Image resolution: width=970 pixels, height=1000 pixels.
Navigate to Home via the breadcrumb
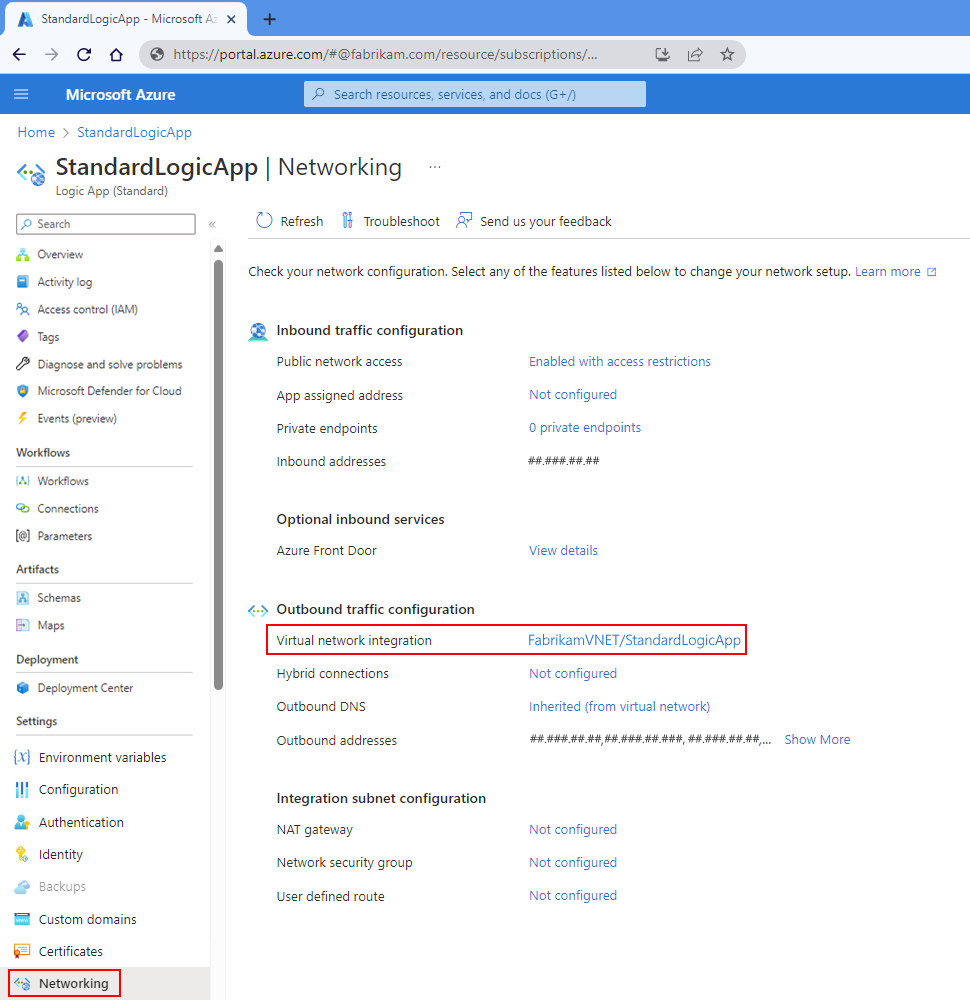tap(36, 132)
